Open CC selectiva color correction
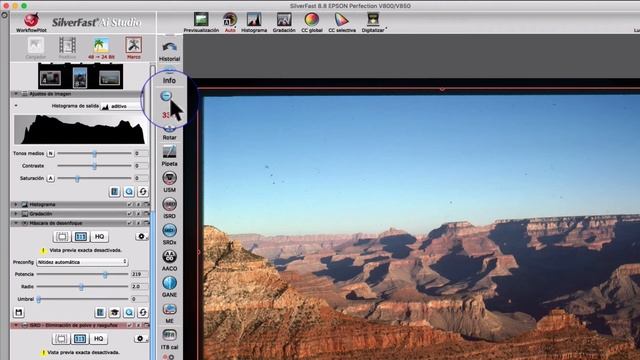This screenshot has height=360, width=640. (342, 22)
